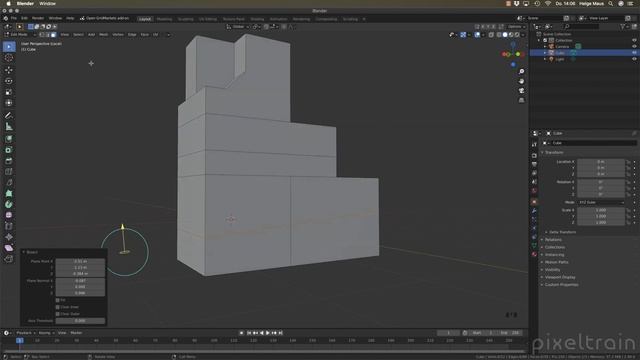
Task: Switch to the UV Editing workspace tab
Action: point(208,19)
